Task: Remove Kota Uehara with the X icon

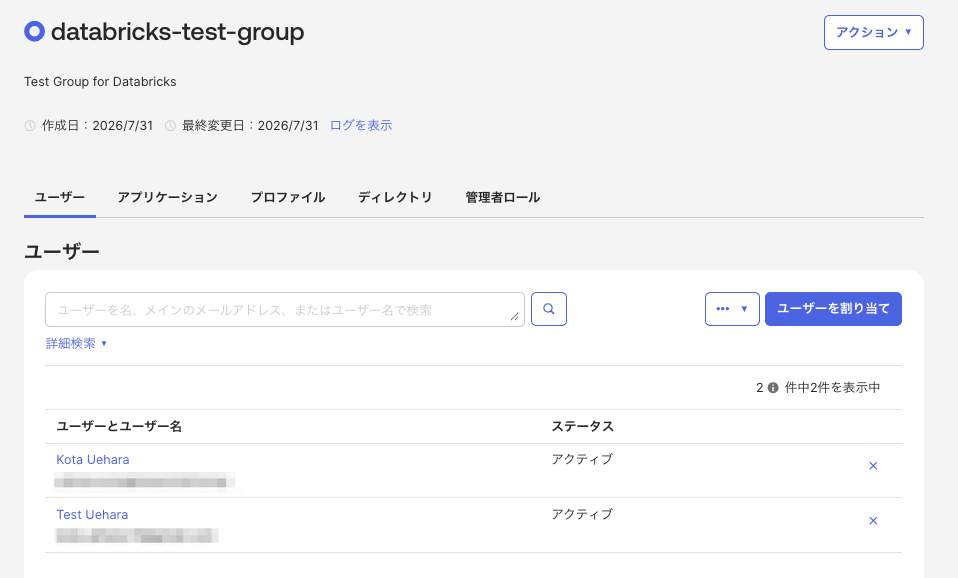Action: coord(873,466)
